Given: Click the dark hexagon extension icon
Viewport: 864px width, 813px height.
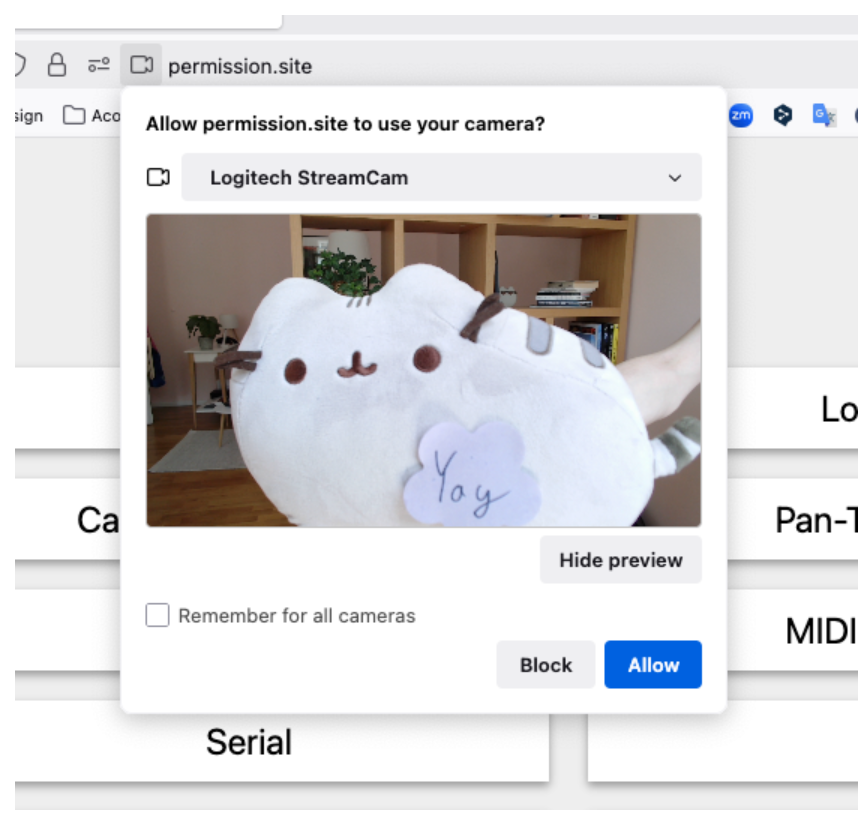Looking at the screenshot, I should (x=782, y=115).
